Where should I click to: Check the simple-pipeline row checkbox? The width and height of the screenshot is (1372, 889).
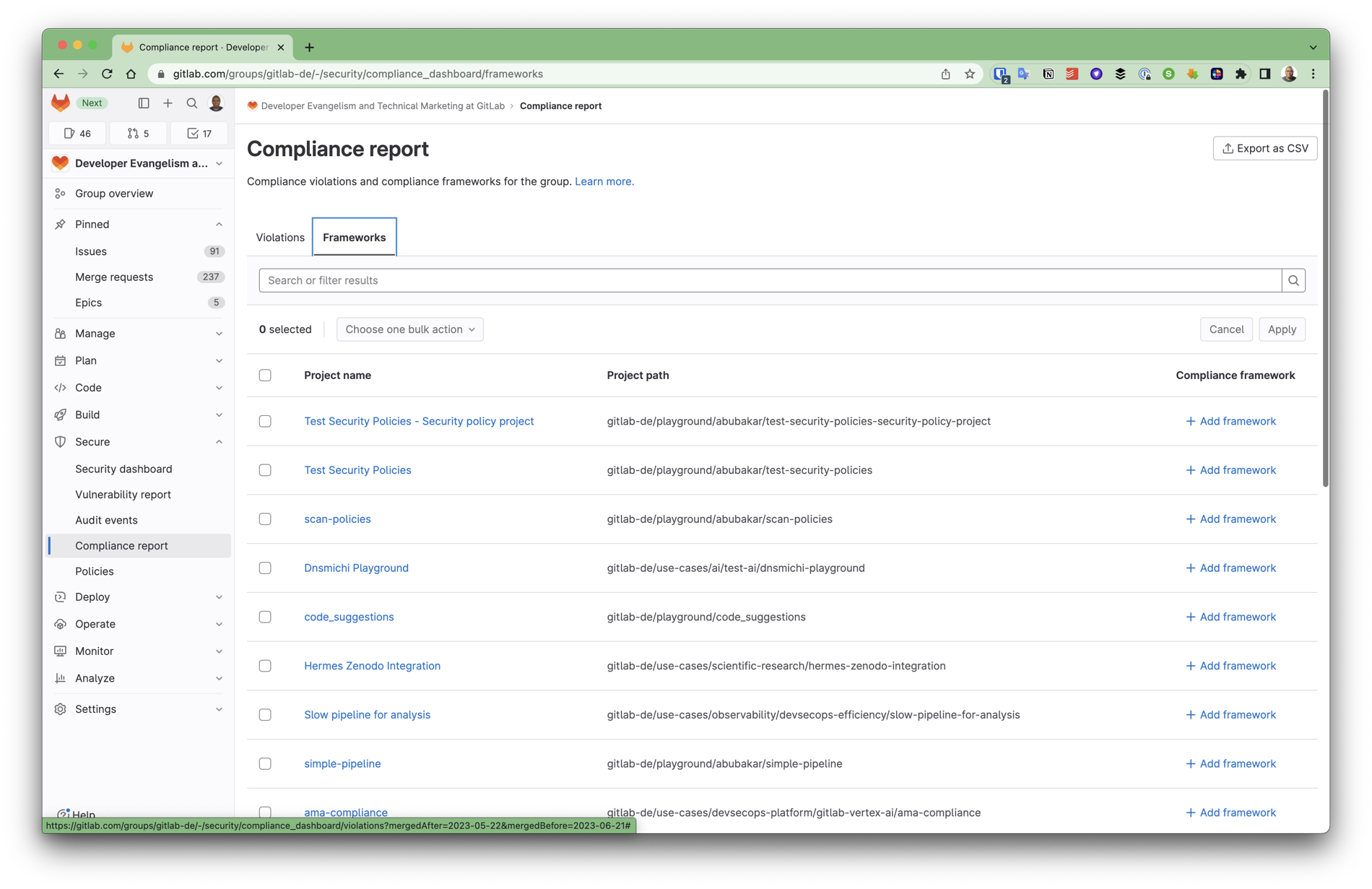[x=265, y=764]
